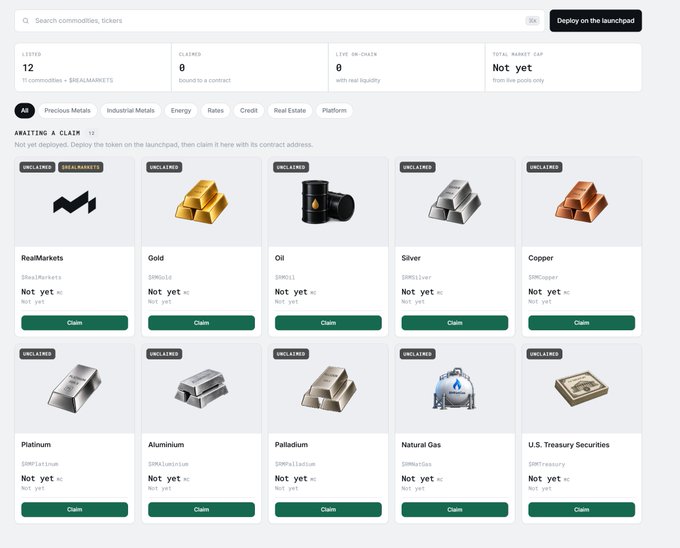Click the $RMGold ticker text
Screen dimensions: 680x548
[160, 277]
